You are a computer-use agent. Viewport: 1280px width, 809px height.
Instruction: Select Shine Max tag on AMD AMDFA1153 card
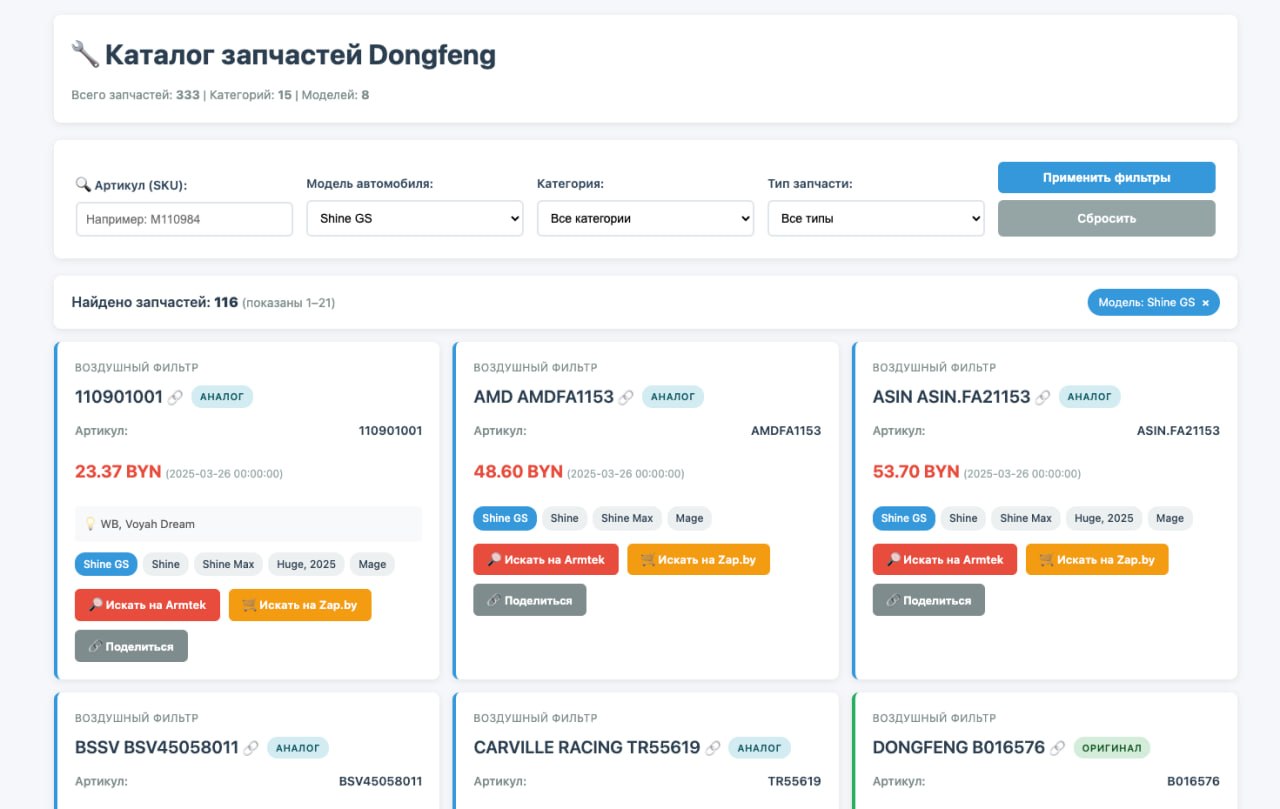pyautogui.click(x=627, y=518)
